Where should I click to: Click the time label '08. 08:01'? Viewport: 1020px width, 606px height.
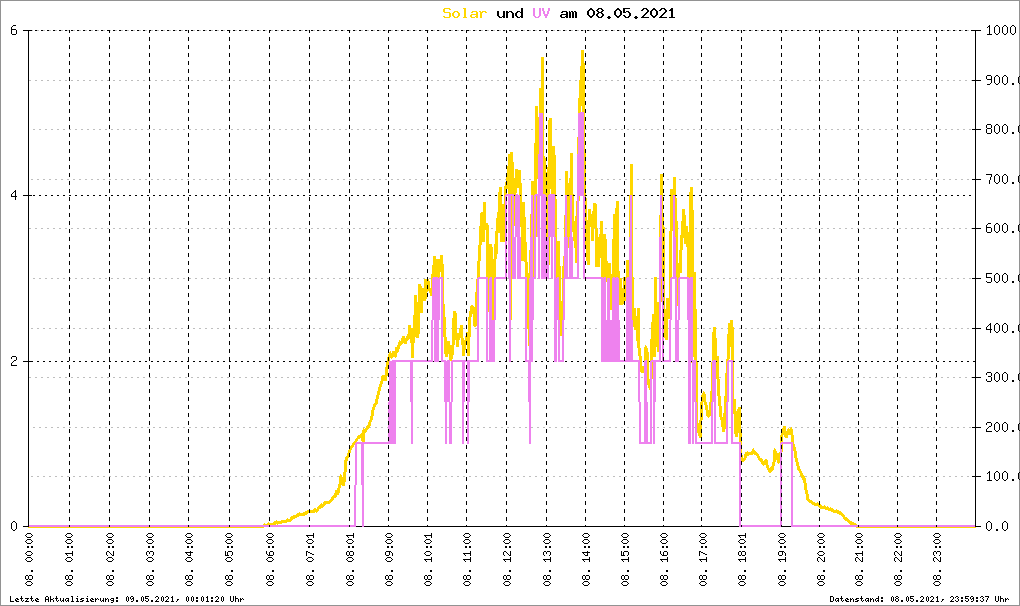pyautogui.click(x=350, y=559)
